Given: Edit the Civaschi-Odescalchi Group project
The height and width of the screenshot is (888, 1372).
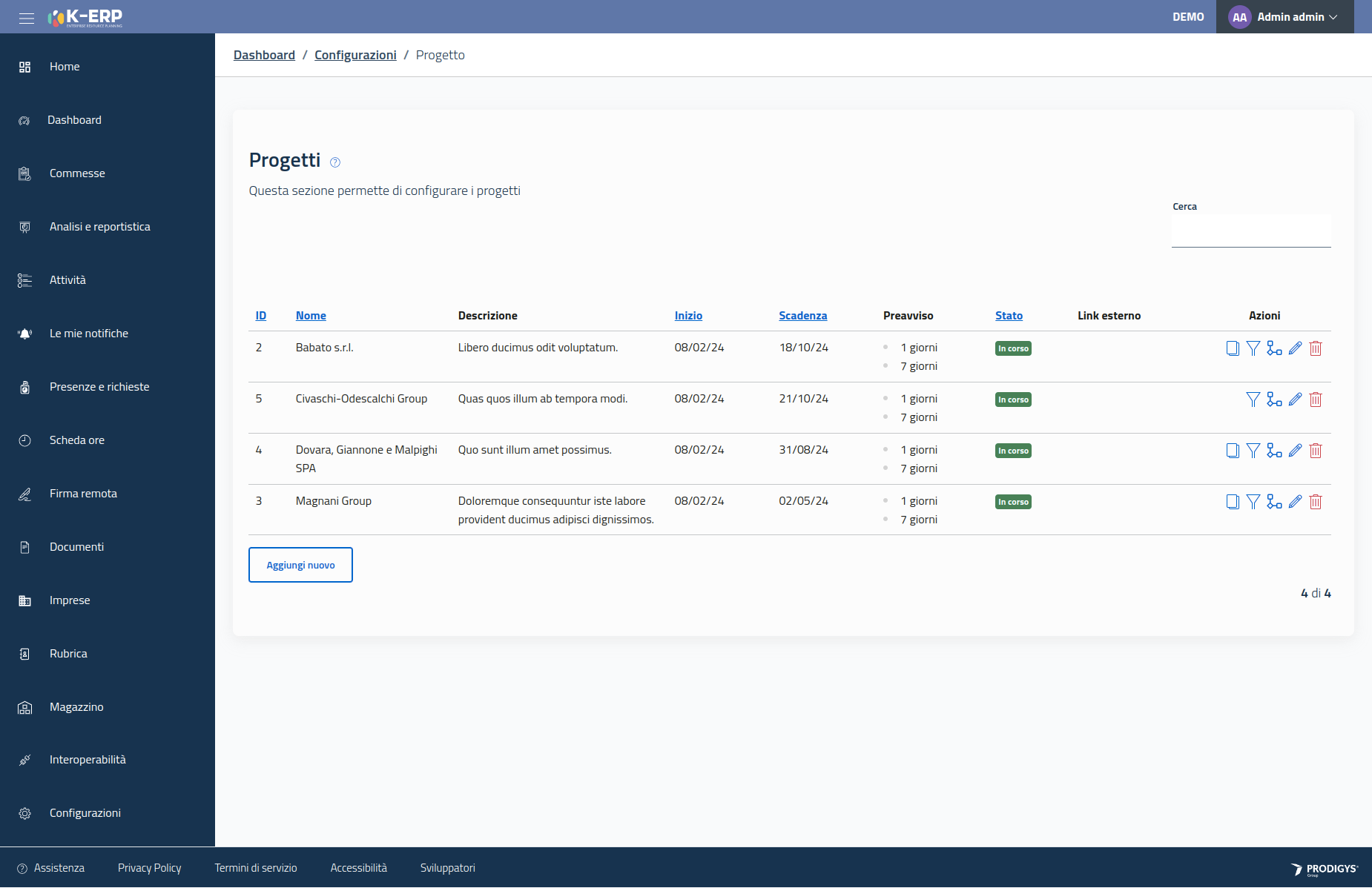Looking at the screenshot, I should (1295, 400).
